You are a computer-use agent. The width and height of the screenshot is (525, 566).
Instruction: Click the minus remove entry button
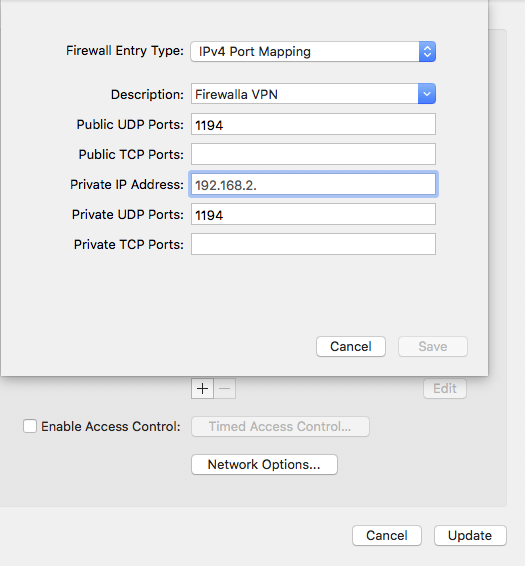[x=225, y=388]
